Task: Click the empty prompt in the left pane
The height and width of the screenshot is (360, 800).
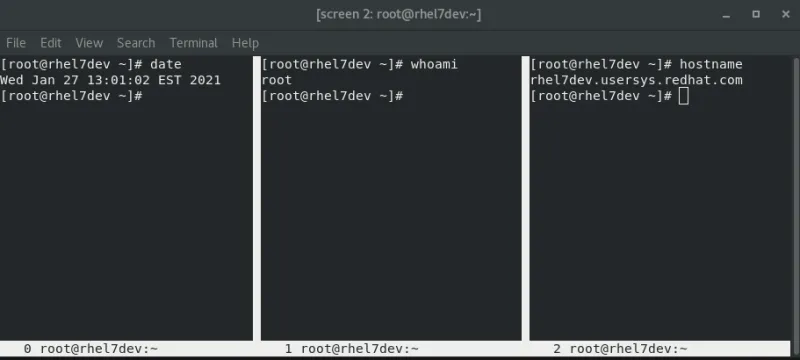Action: pyautogui.click(x=71, y=96)
